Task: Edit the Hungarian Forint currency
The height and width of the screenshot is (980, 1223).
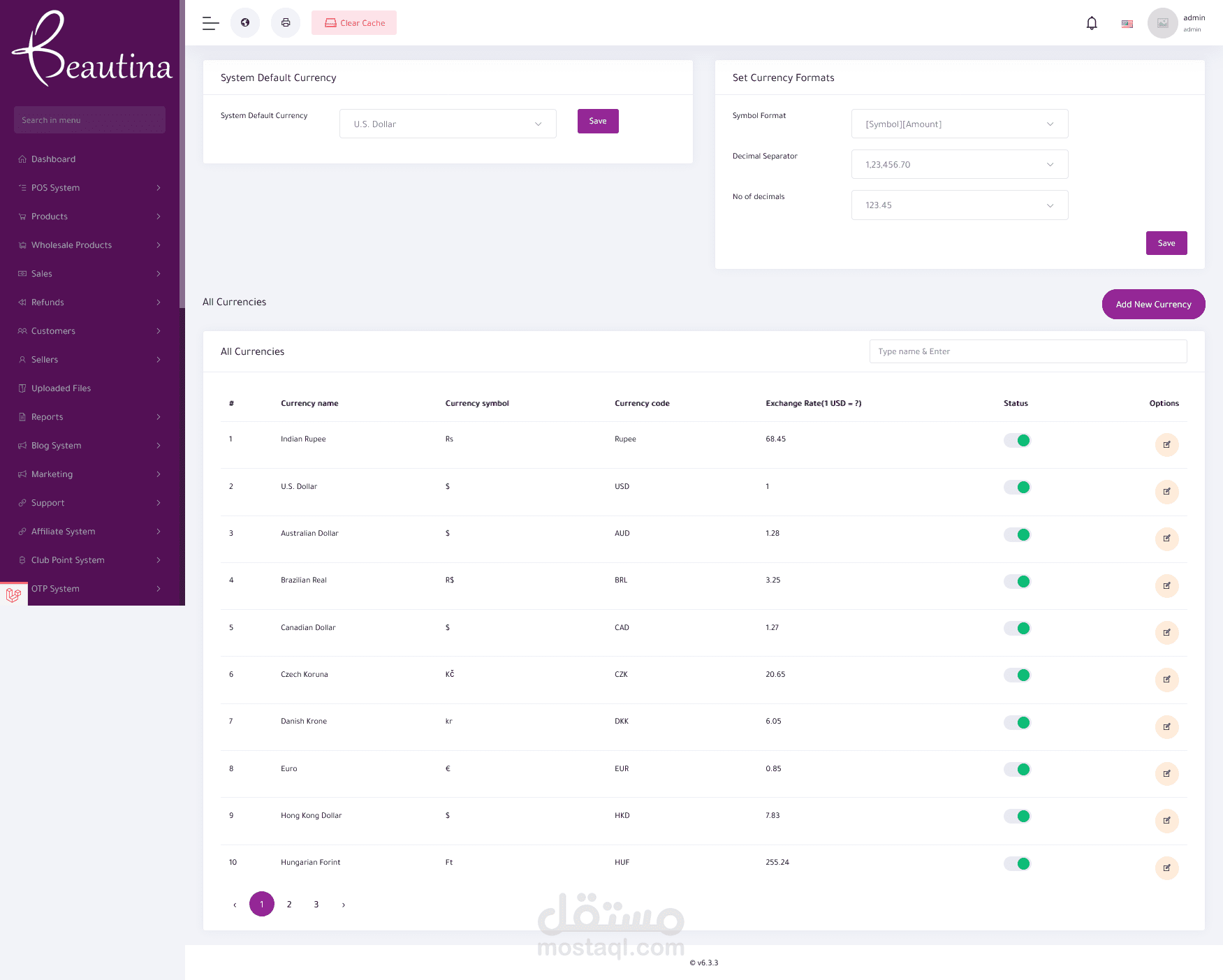Action: tap(1166, 868)
